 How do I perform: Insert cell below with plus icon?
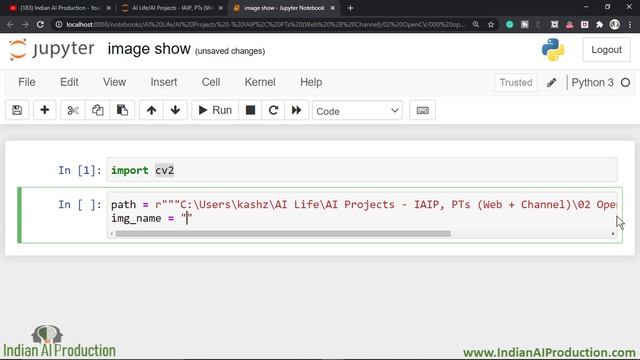(x=44, y=110)
